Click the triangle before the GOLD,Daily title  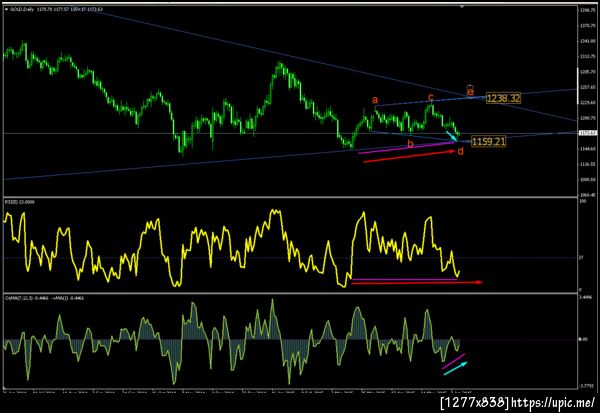click(x=7, y=9)
